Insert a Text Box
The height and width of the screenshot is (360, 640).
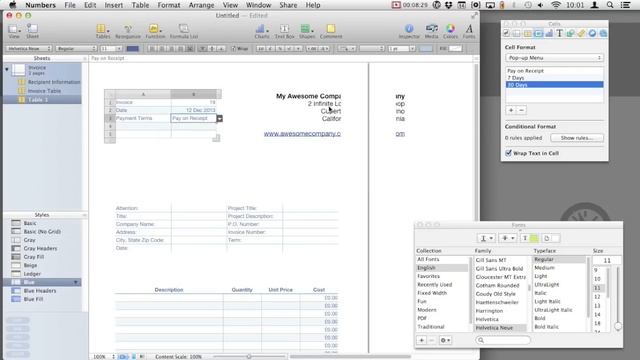coord(284,31)
